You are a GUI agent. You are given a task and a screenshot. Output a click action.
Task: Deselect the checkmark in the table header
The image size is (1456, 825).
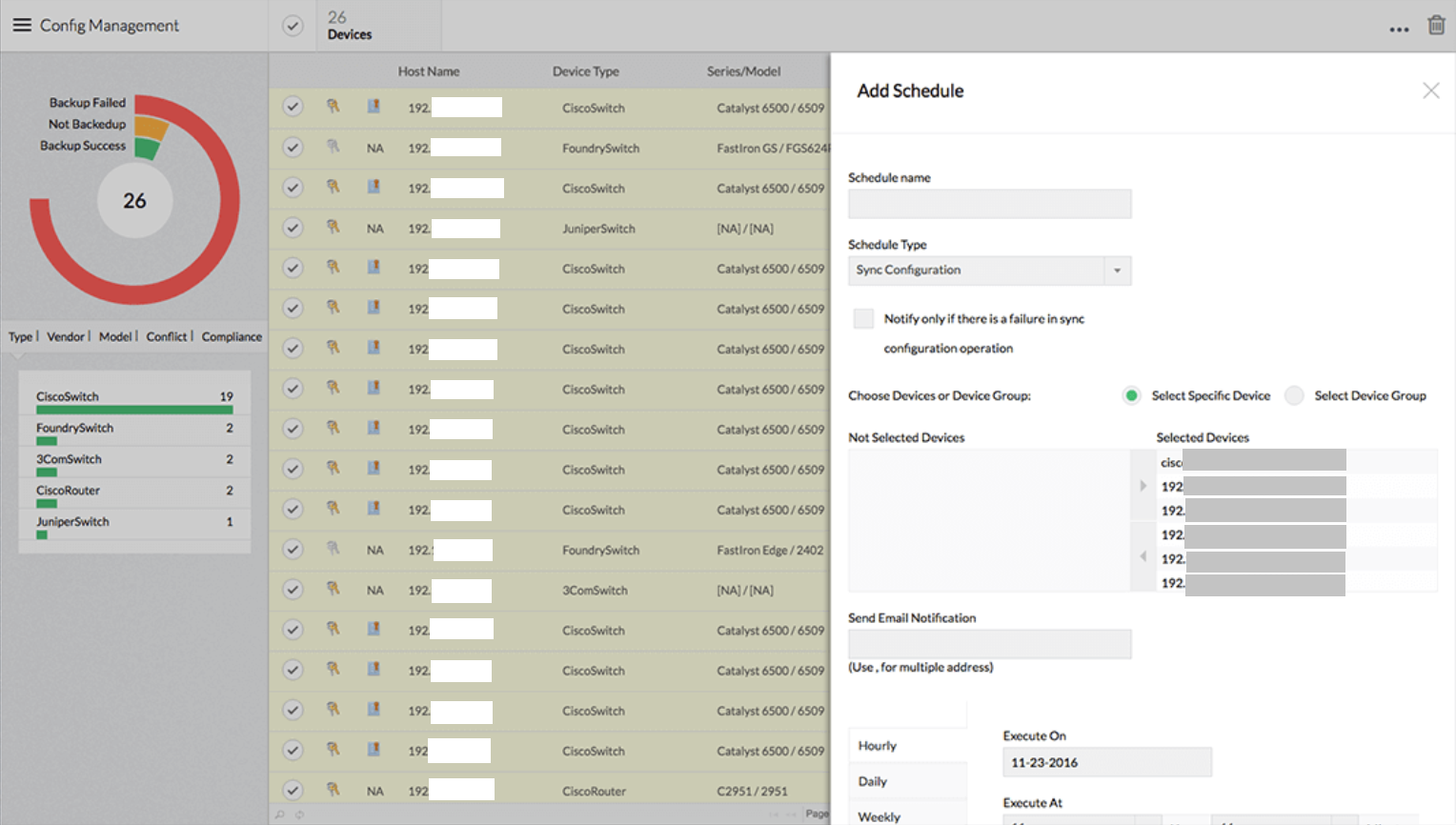293,26
